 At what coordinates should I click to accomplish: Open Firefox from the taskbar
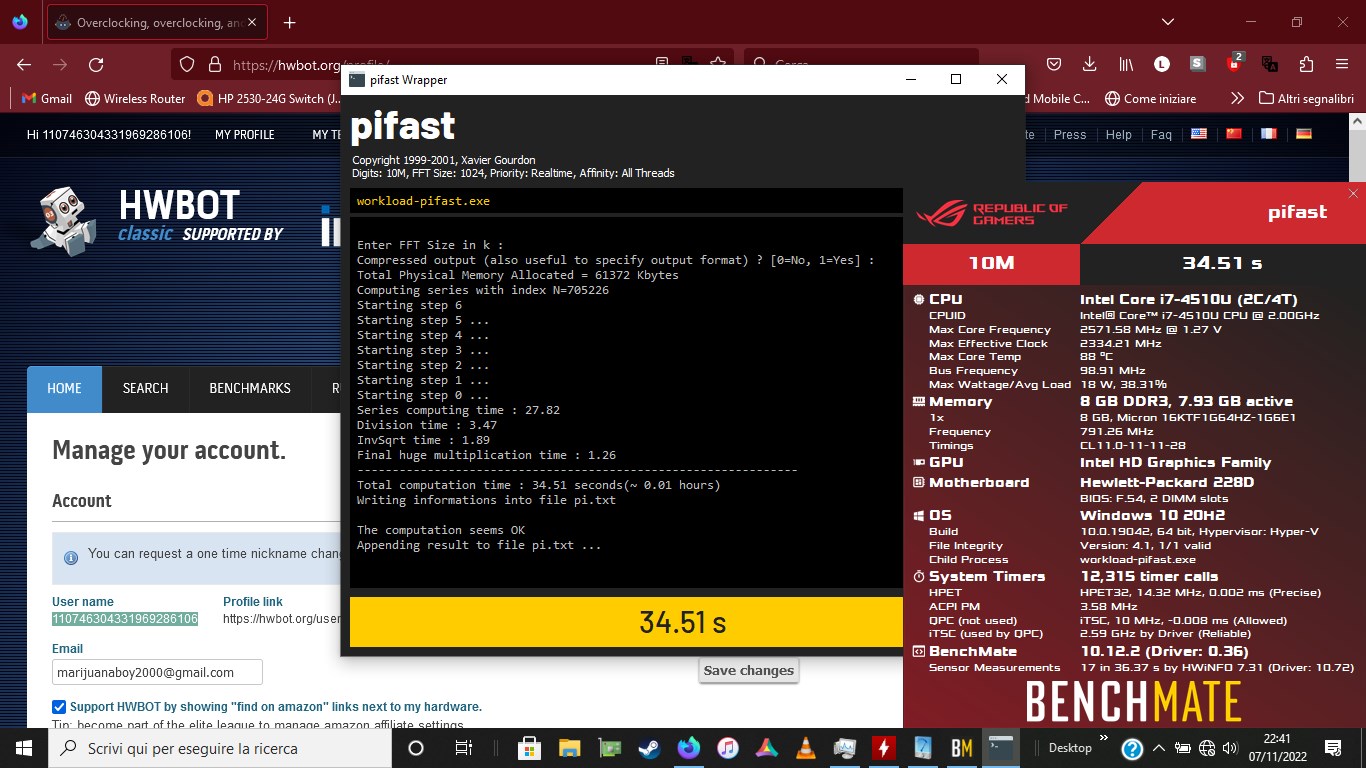(688, 748)
